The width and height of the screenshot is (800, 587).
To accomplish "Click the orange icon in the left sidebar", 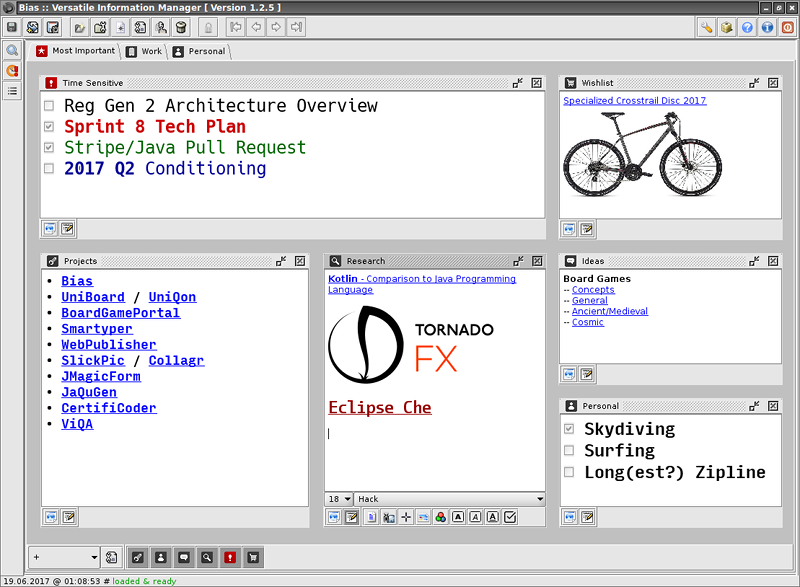I will click(12, 71).
